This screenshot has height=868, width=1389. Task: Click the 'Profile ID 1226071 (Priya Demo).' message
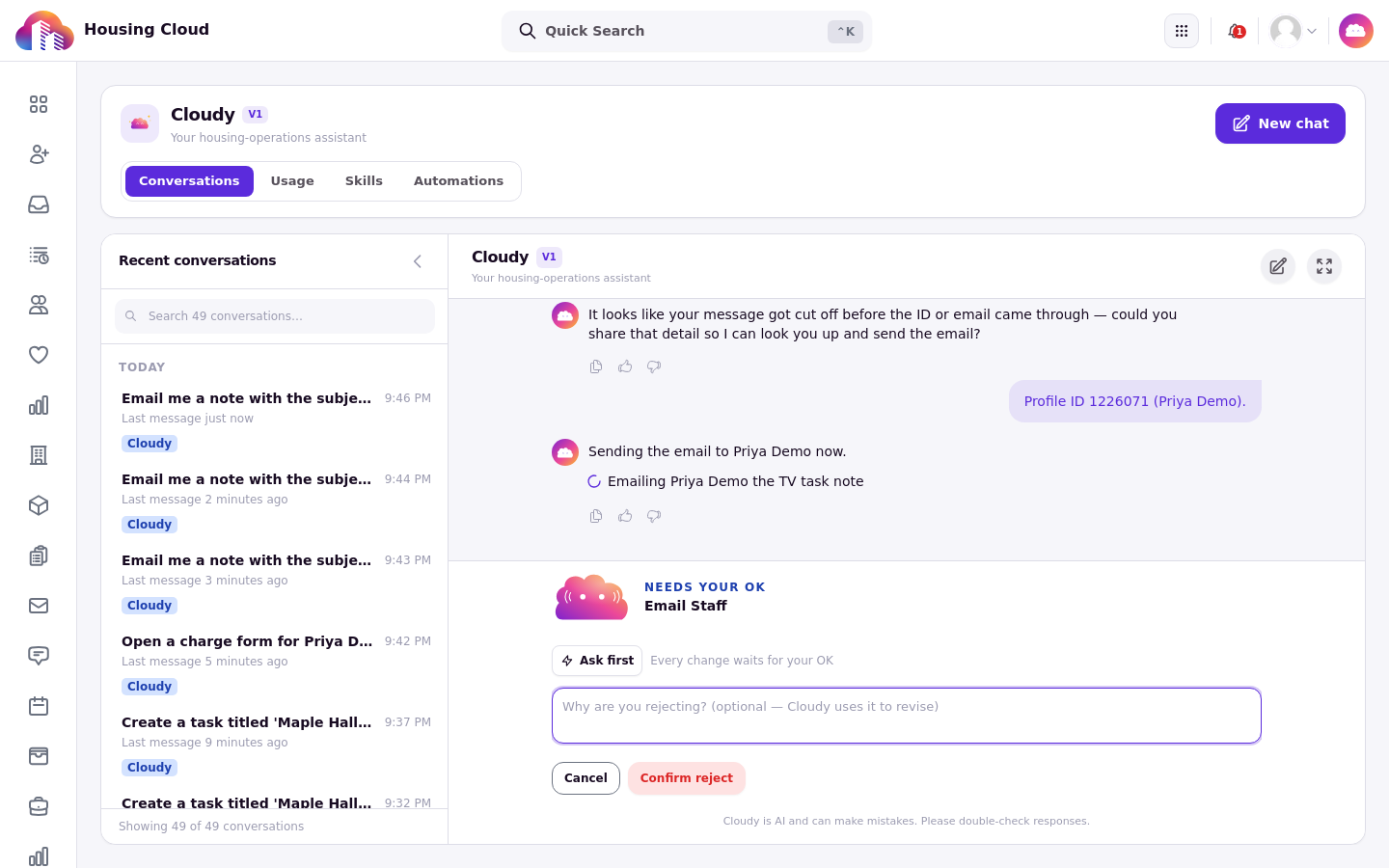click(1135, 401)
